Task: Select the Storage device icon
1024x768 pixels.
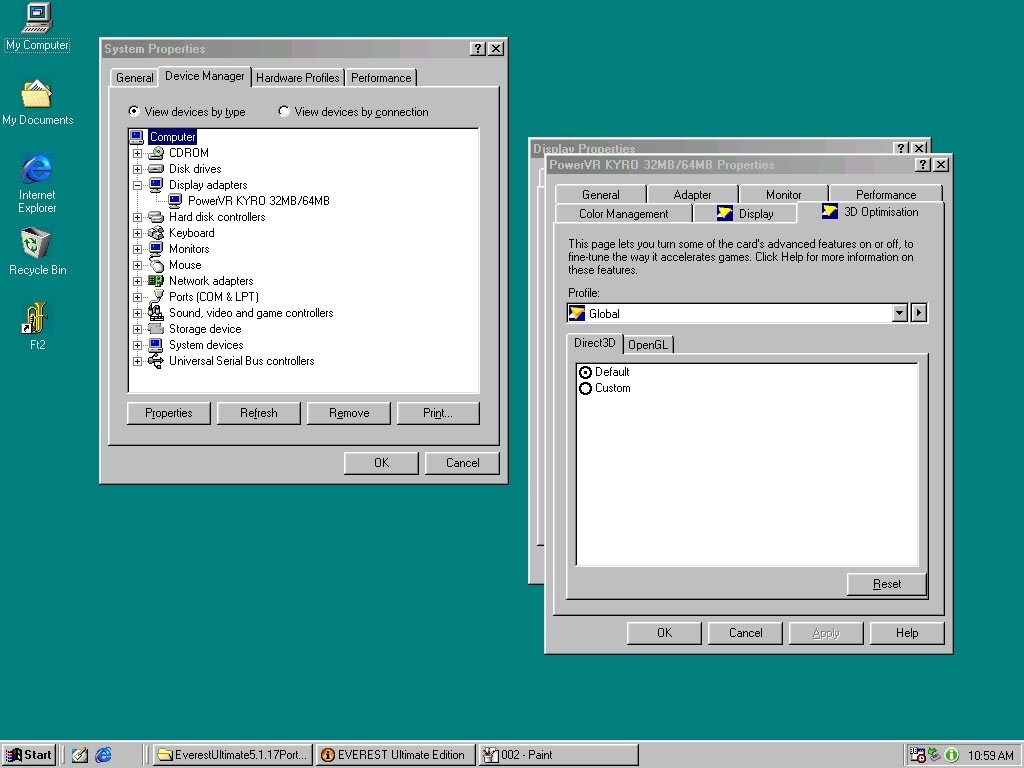Action: point(155,329)
